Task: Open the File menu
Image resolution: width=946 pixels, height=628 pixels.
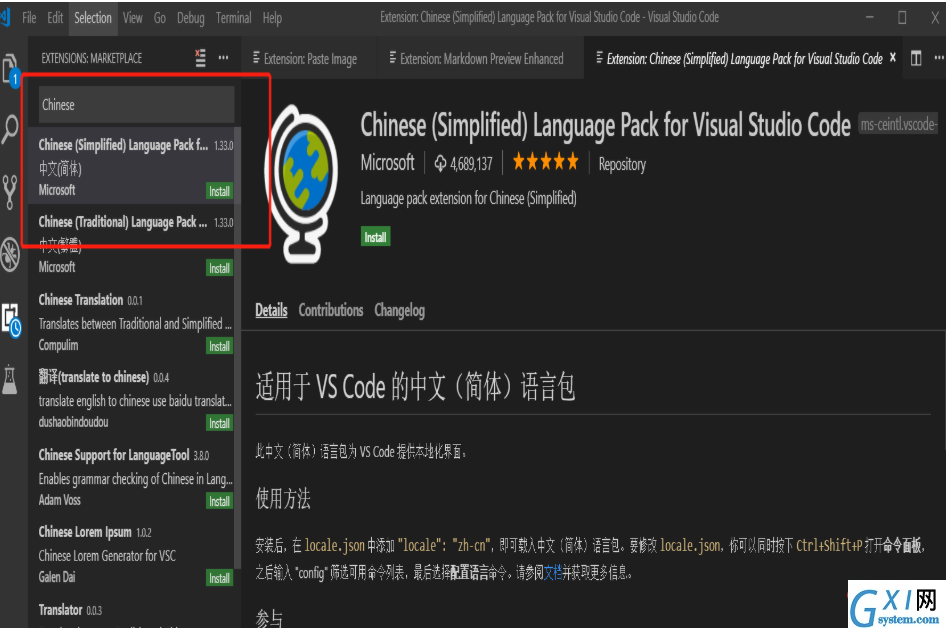Action: tap(29, 17)
